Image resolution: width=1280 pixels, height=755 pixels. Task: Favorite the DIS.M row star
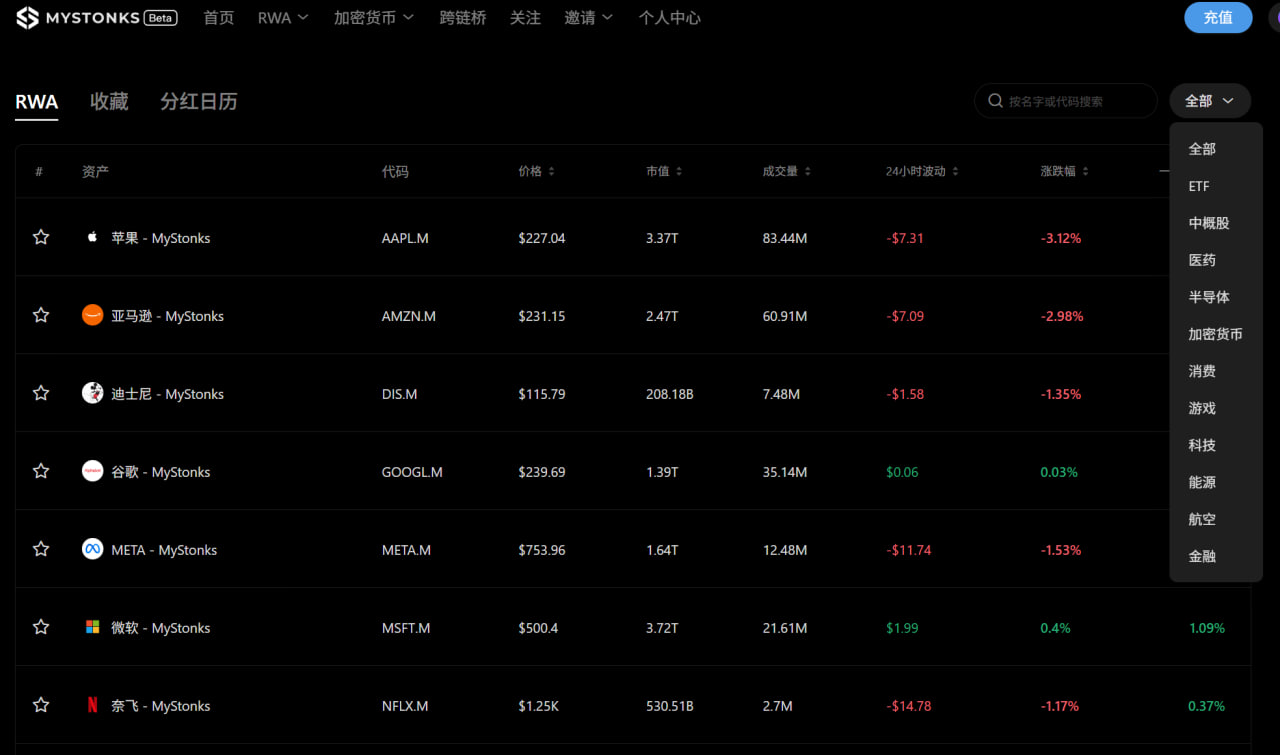(41, 393)
